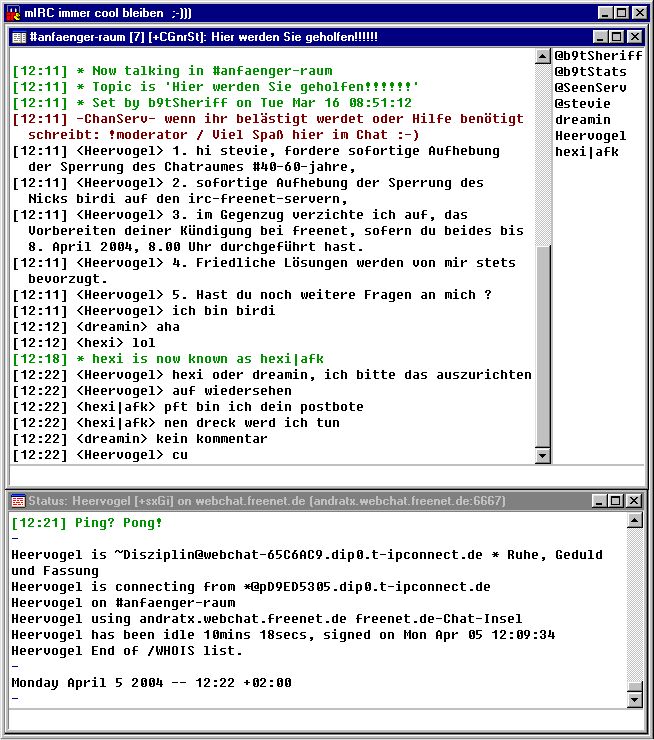
Task: Select hexi|afk in the nick list
Action: 587,152
